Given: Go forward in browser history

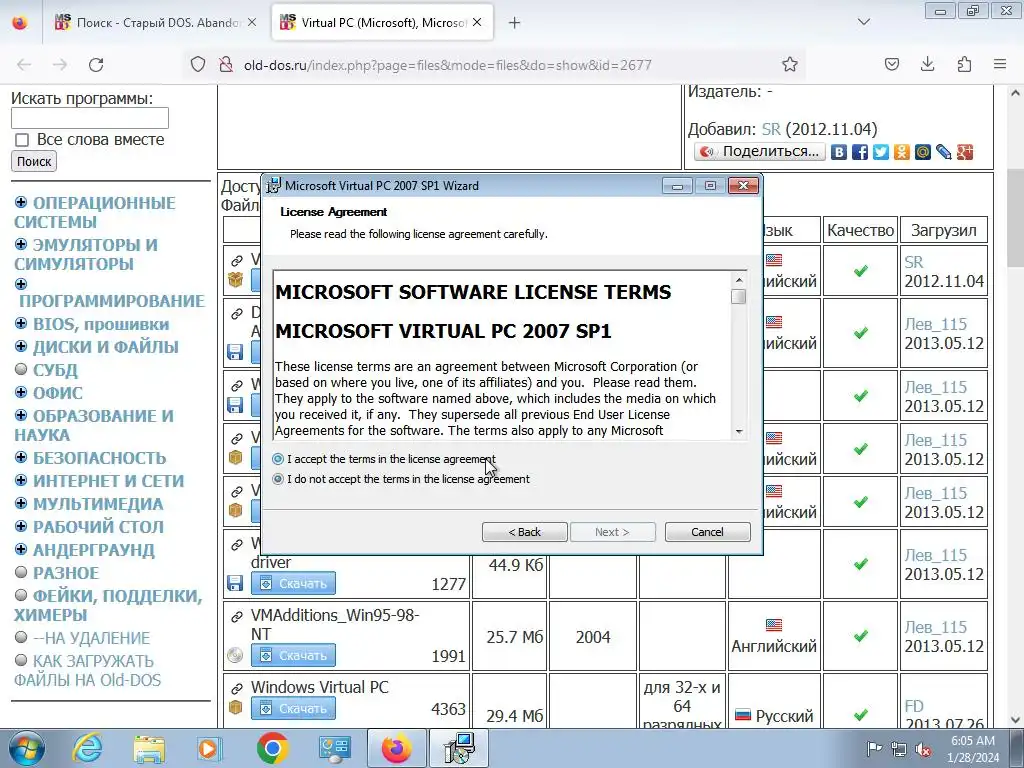Looking at the screenshot, I should click(x=60, y=65).
